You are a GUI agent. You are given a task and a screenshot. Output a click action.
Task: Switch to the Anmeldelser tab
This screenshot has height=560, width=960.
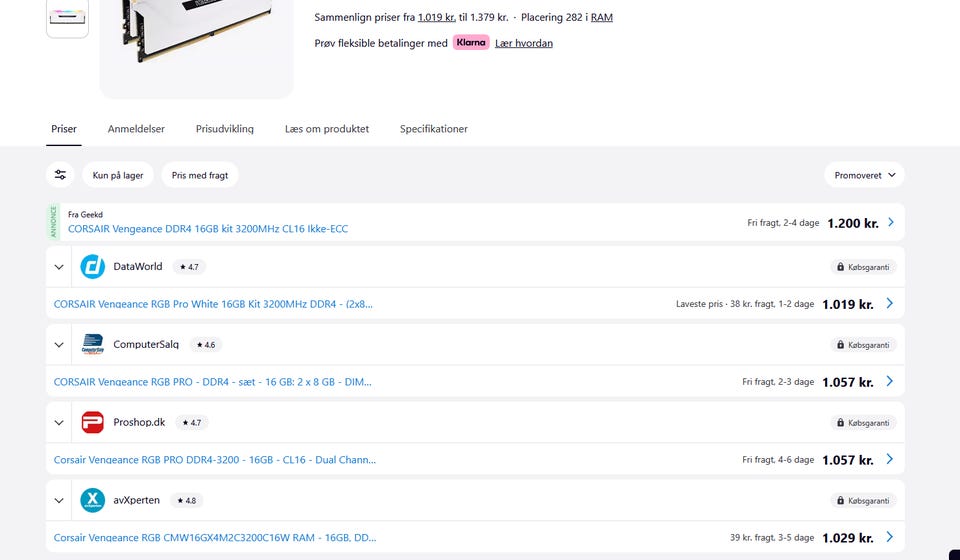point(136,129)
